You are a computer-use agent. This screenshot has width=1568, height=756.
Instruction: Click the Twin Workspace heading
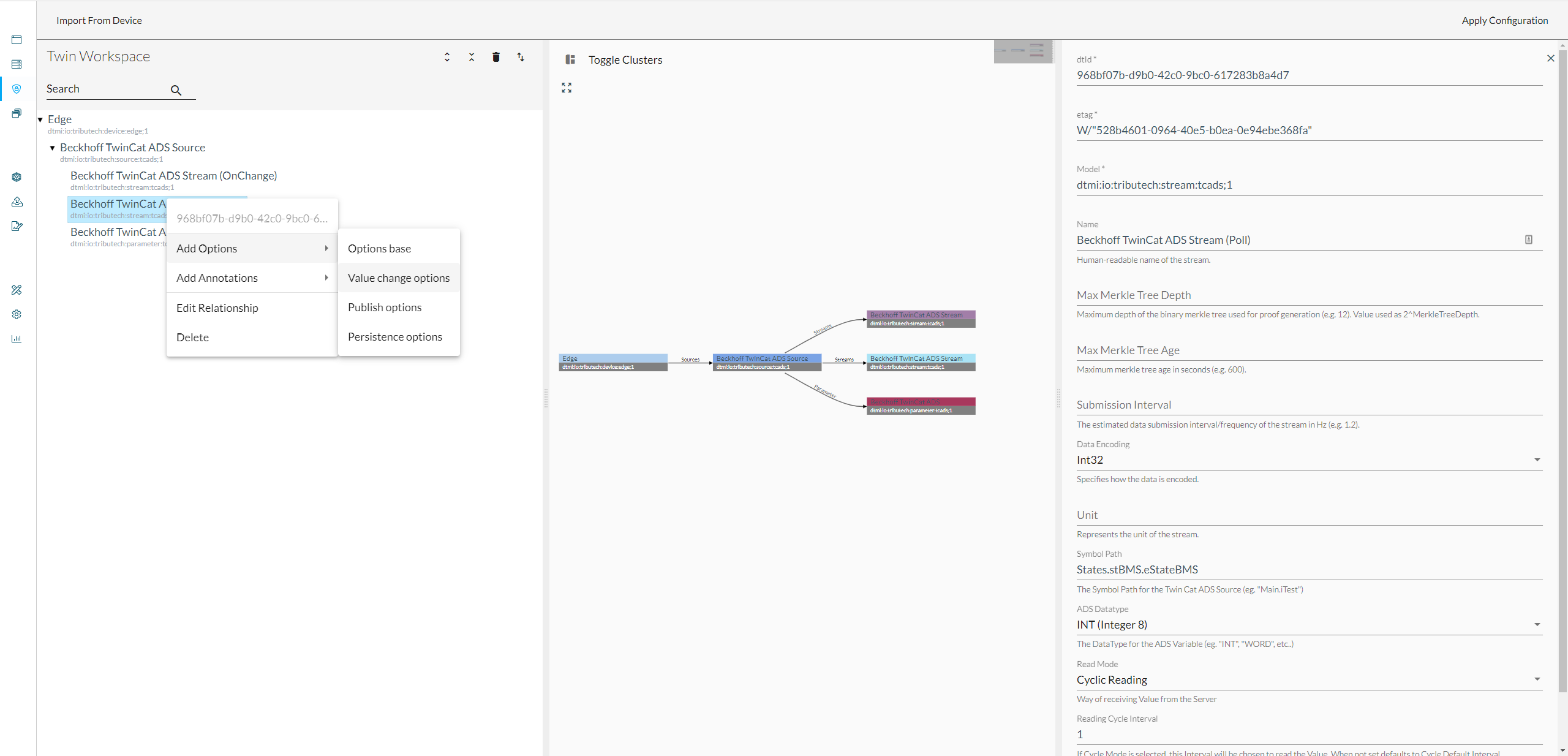[99, 56]
